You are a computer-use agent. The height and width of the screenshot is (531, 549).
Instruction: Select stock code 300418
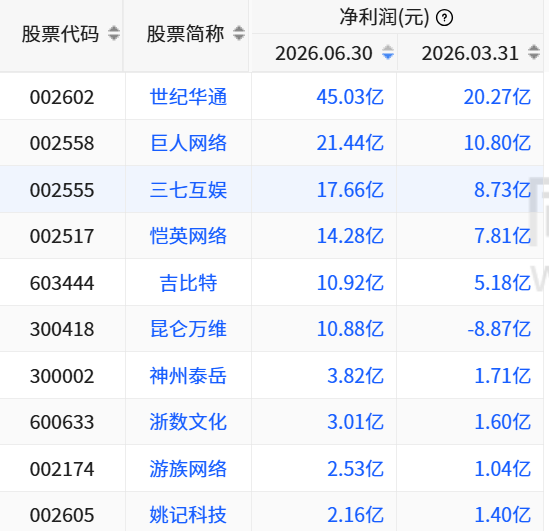(62, 329)
